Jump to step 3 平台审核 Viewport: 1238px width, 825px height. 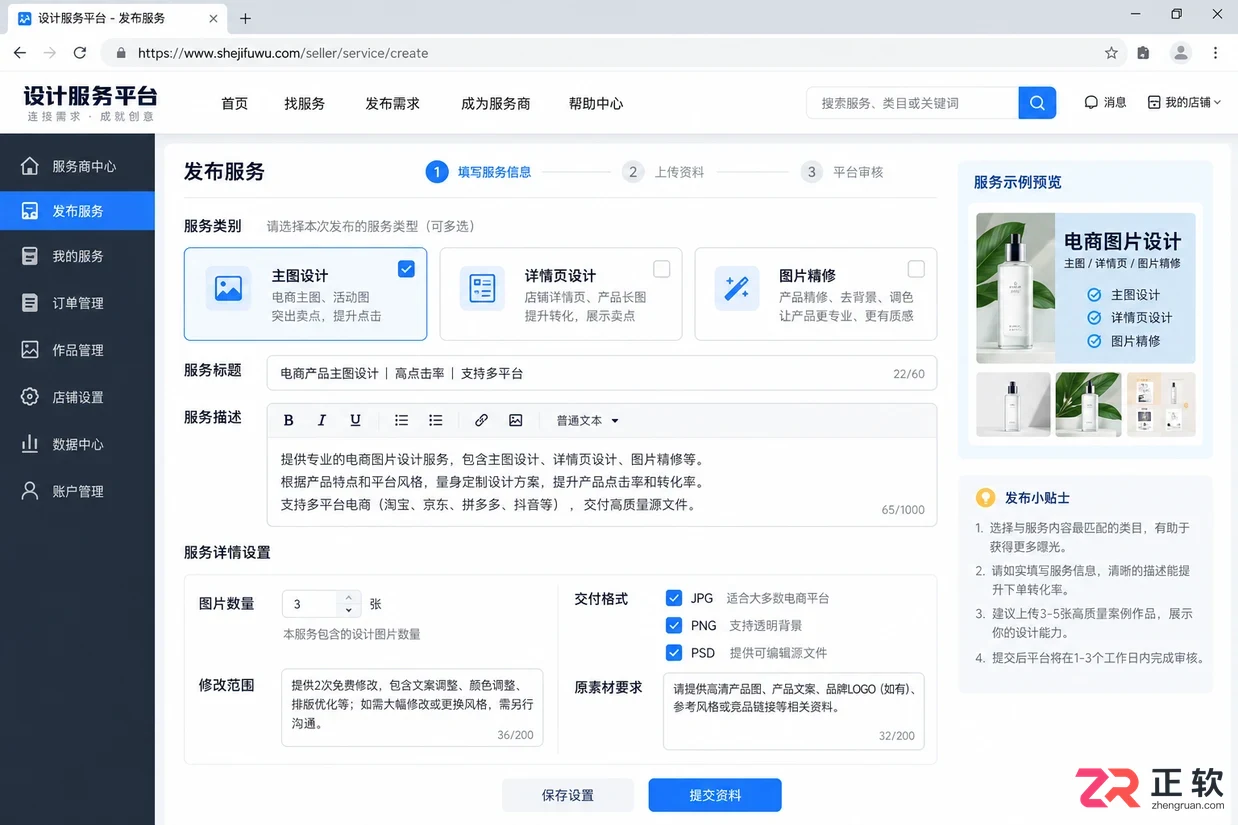(842, 172)
